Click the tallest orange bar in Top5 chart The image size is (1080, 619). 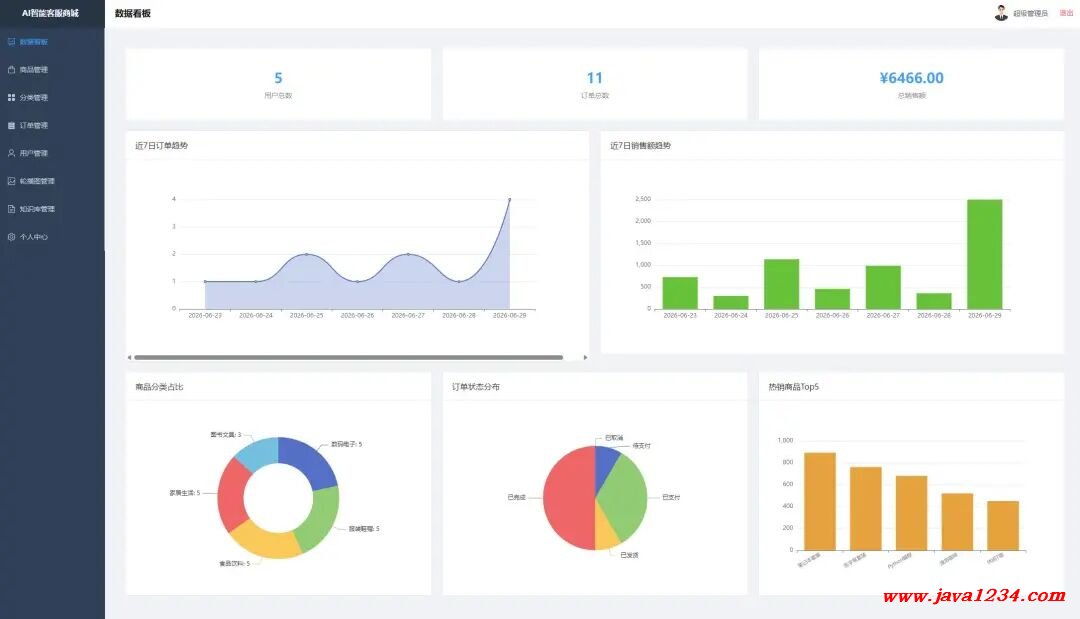[820, 501]
